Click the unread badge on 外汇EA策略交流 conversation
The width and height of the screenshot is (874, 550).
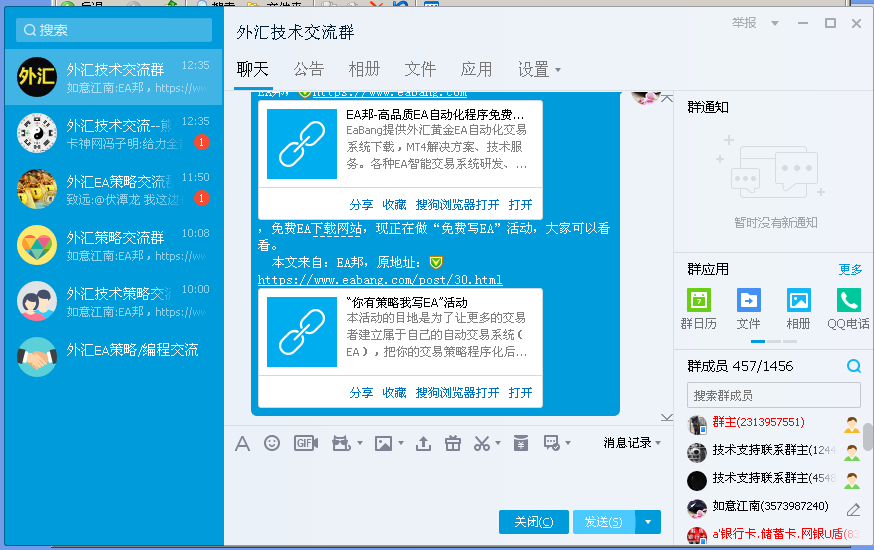pyautogui.click(x=202, y=198)
